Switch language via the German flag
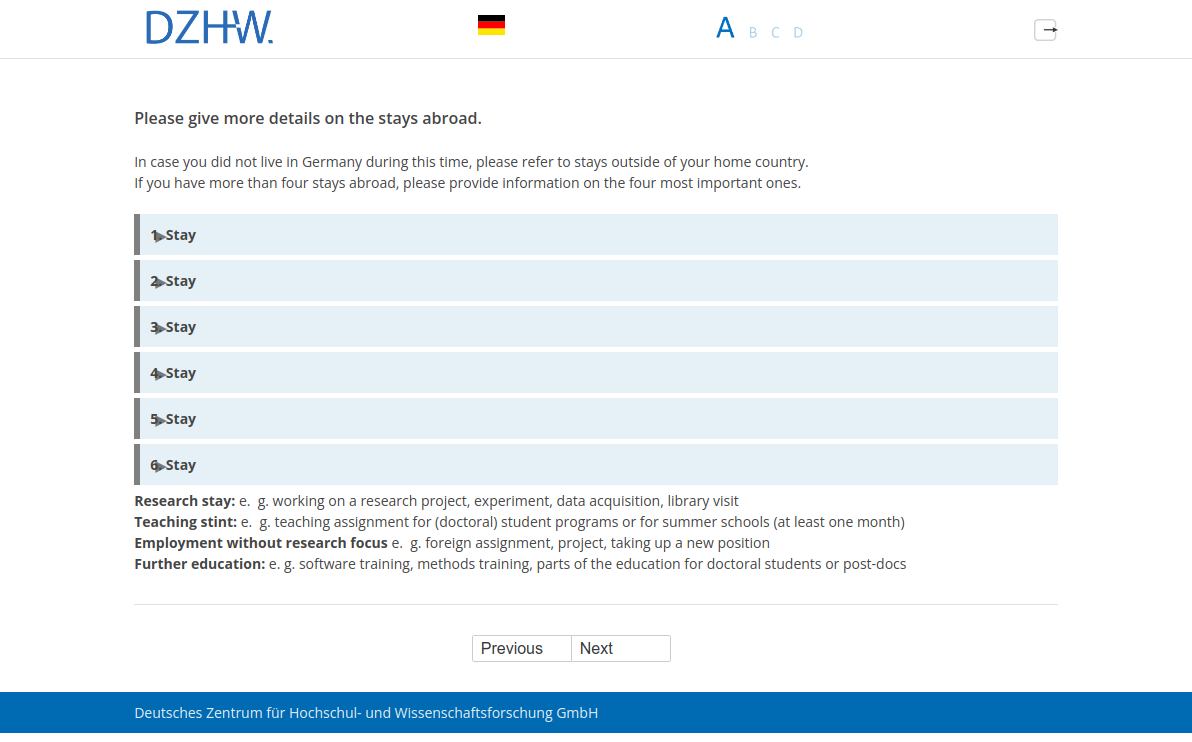The image size is (1192, 742). (491, 26)
